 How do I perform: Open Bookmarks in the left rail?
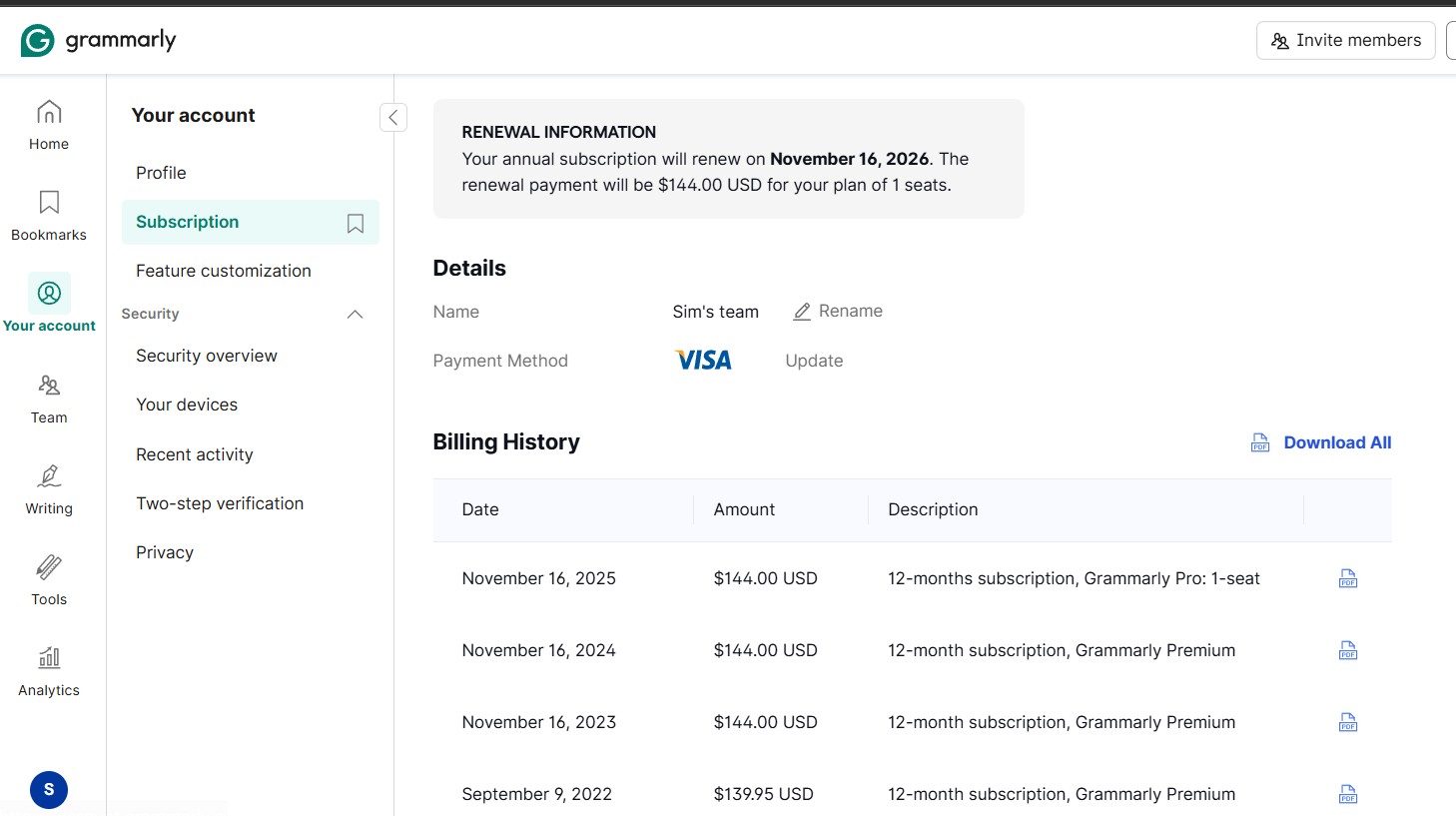49,203
